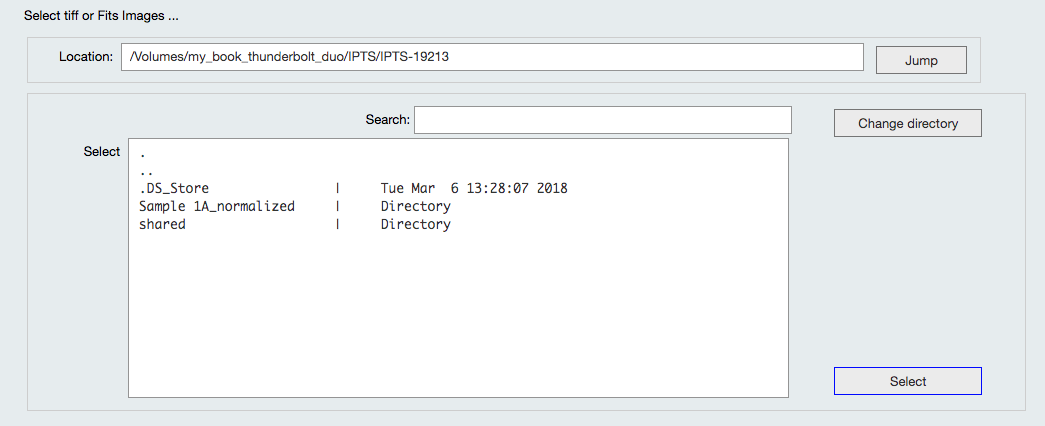The height and width of the screenshot is (426, 1045).
Task: Select the single-dot current directory entry
Action: [x=143, y=154]
